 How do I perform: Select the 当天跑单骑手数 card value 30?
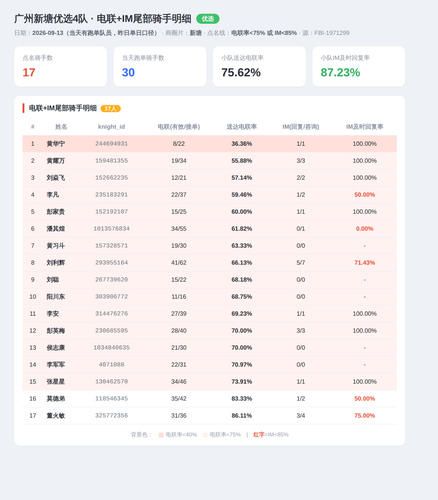[128, 72]
